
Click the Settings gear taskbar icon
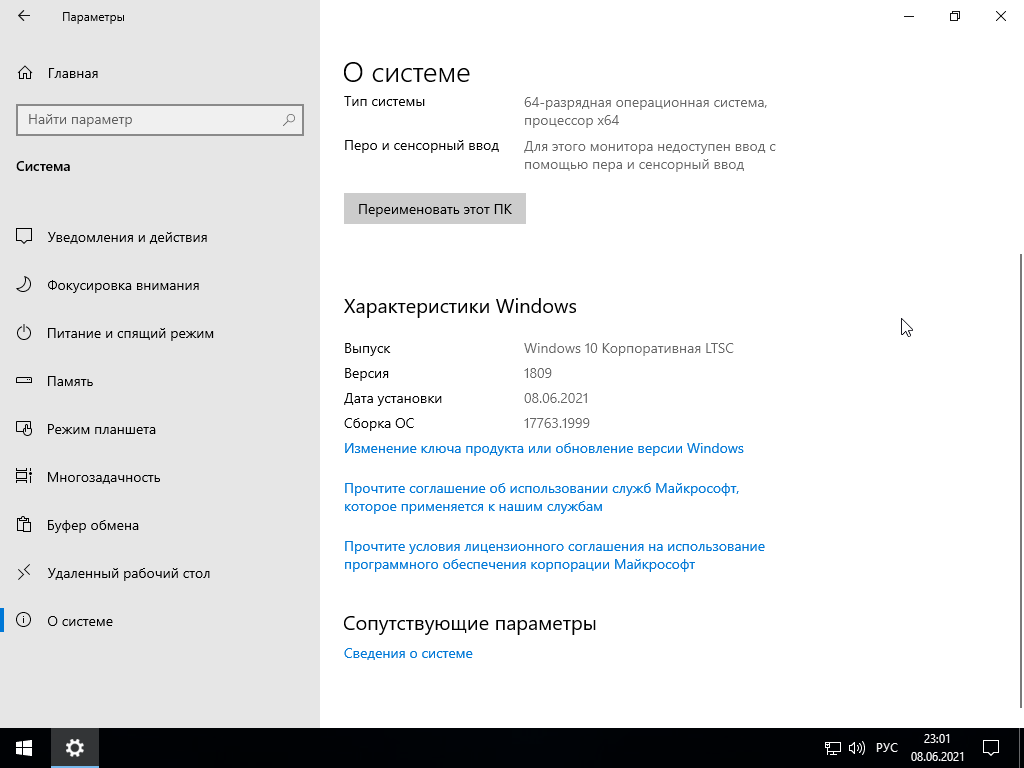coord(75,748)
